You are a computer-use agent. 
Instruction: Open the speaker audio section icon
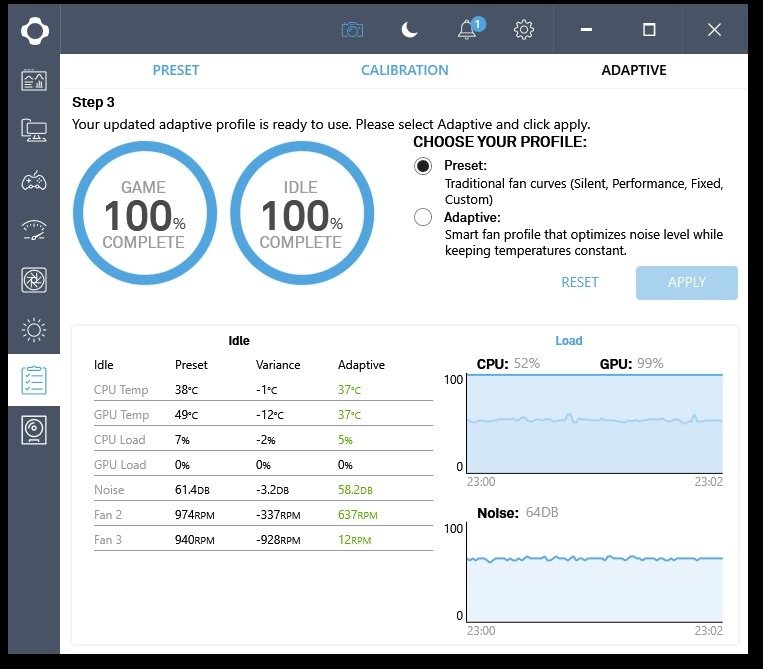click(x=34, y=430)
